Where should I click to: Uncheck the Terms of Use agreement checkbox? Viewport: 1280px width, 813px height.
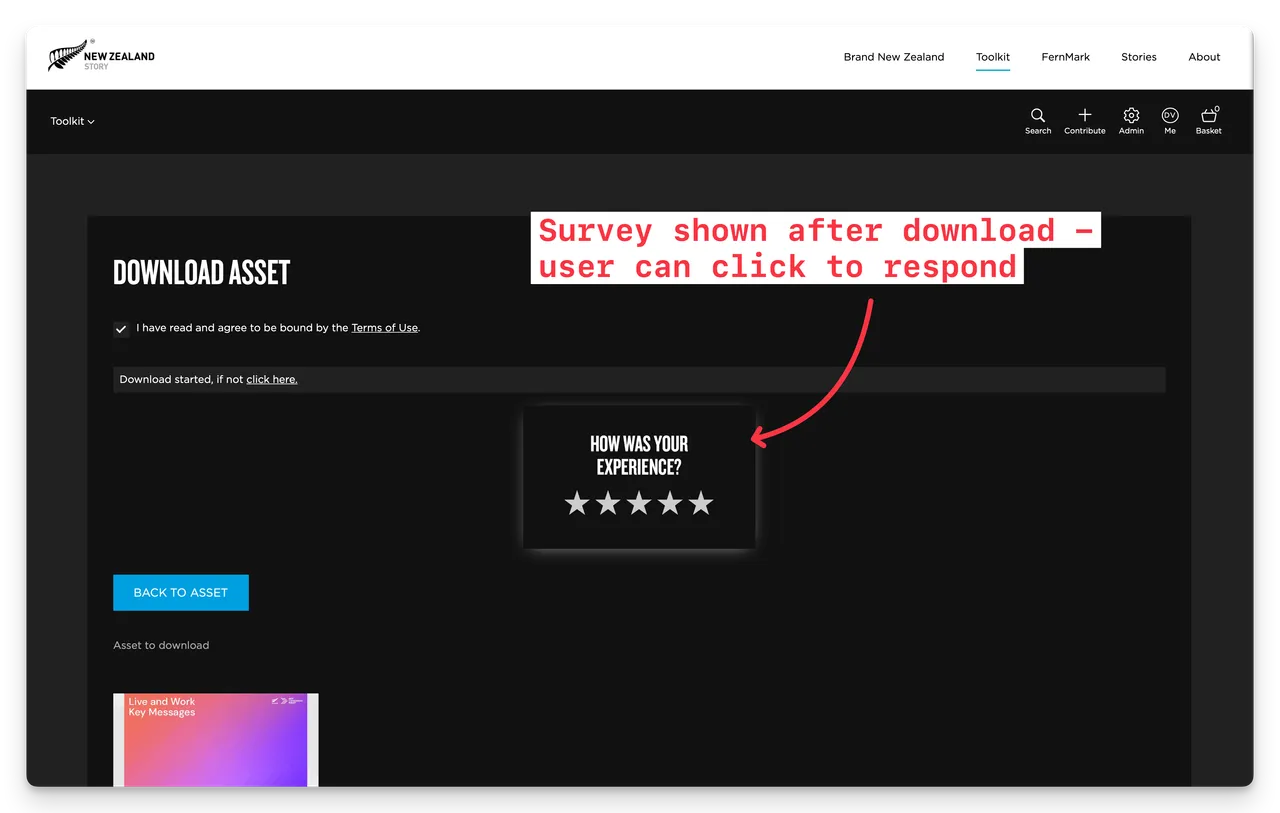tap(122, 329)
